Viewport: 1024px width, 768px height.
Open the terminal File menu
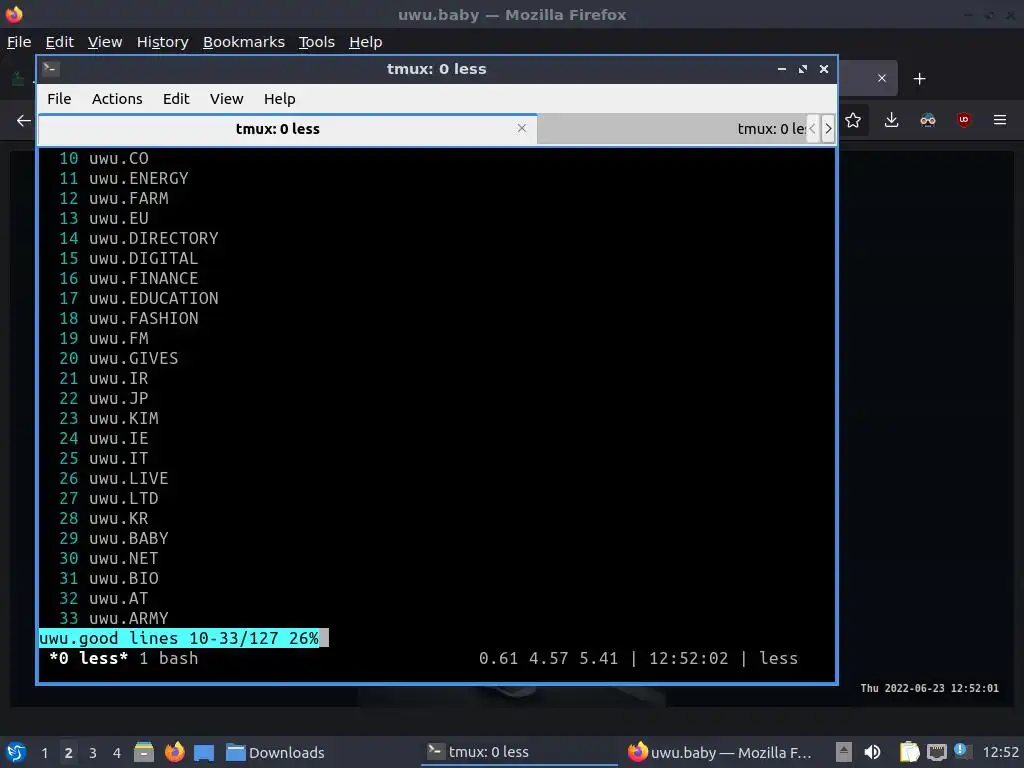(59, 99)
